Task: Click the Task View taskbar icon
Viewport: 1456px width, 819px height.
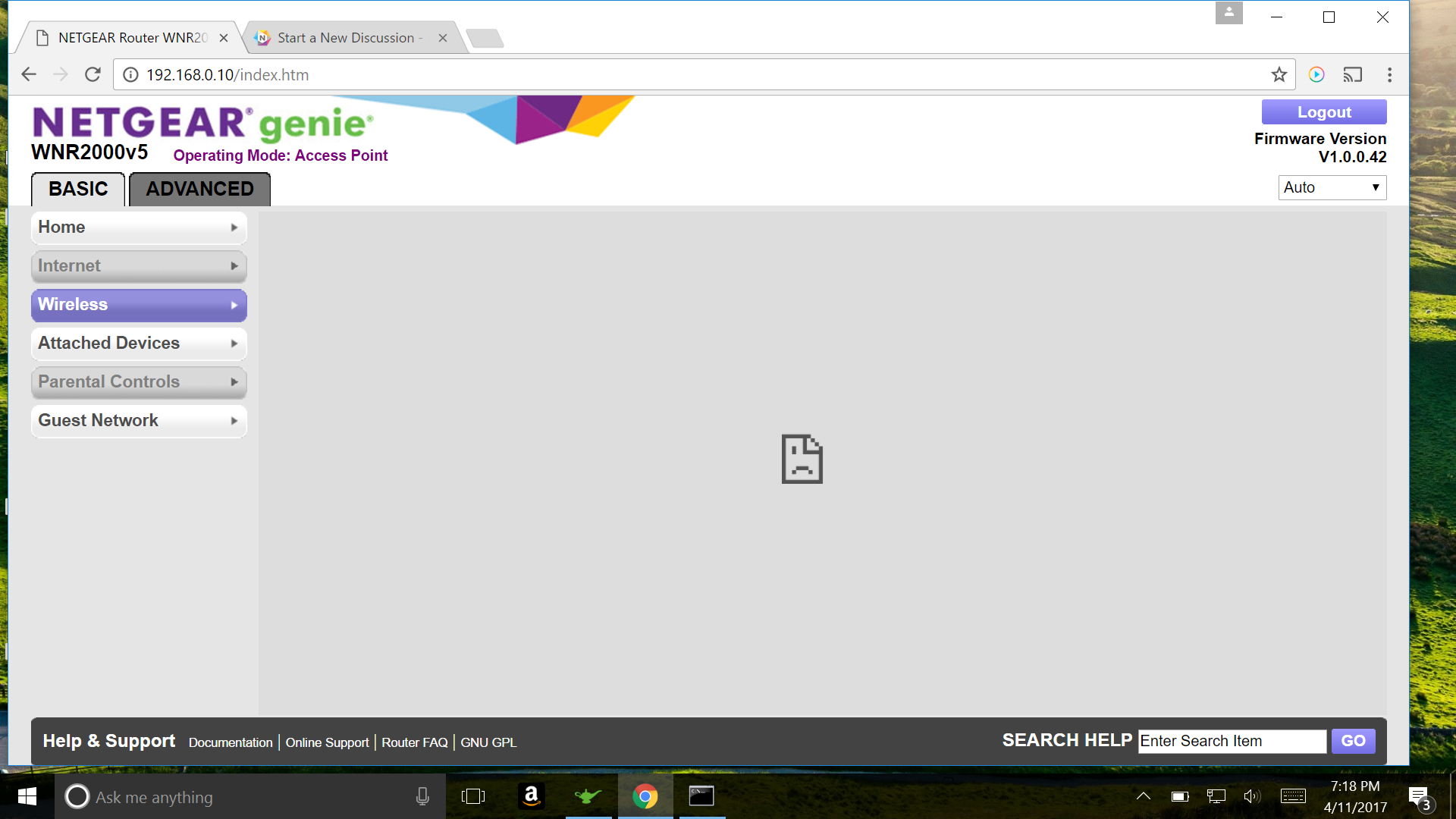Action: (x=473, y=796)
